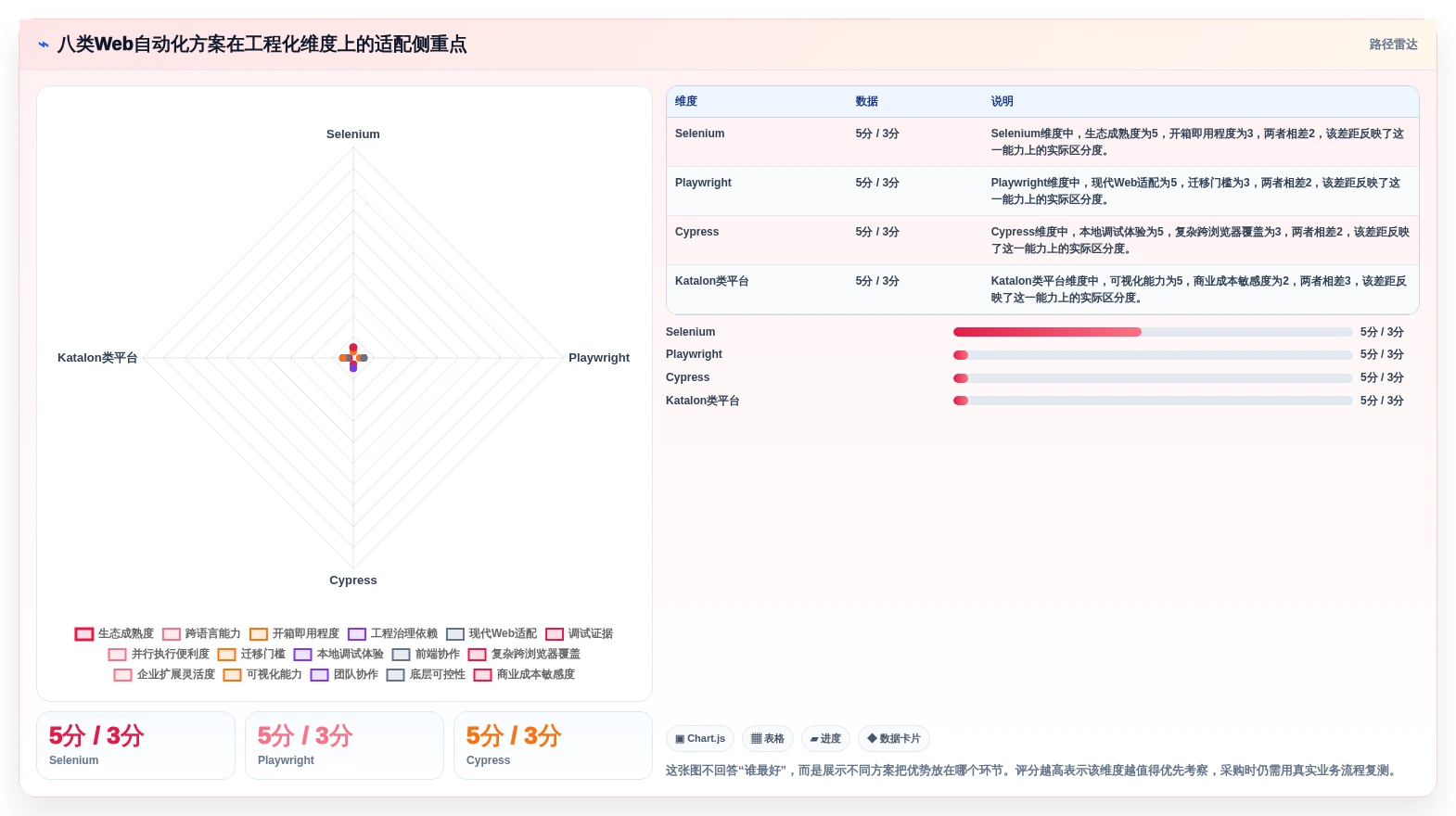Toggle the 迁移门槛 legend item
Viewport: 1456px width, 816px height.
251,655
